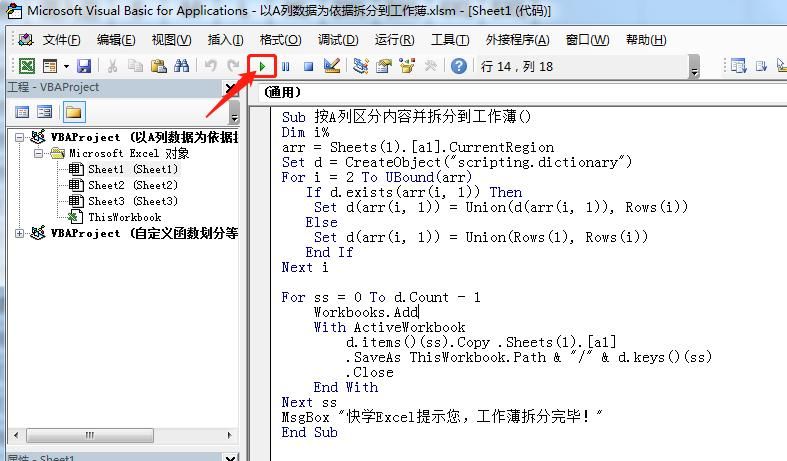Select VBAProject (以A列数据为依据) in tree
The width and height of the screenshot is (787, 461).
tap(144, 137)
